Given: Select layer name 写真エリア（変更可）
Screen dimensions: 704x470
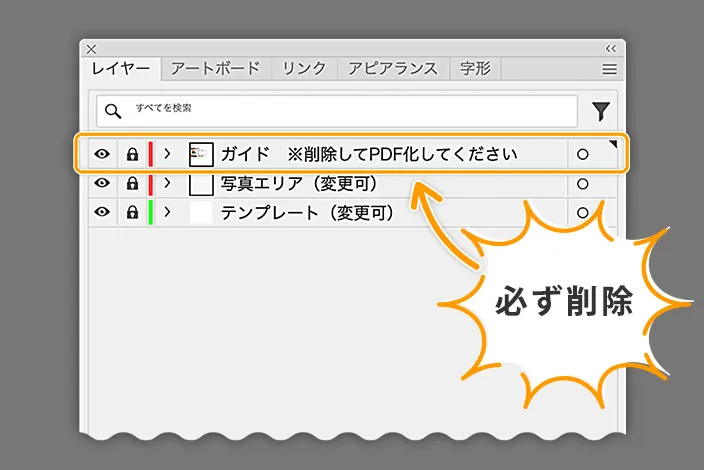Looking at the screenshot, I should click(x=299, y=184).
